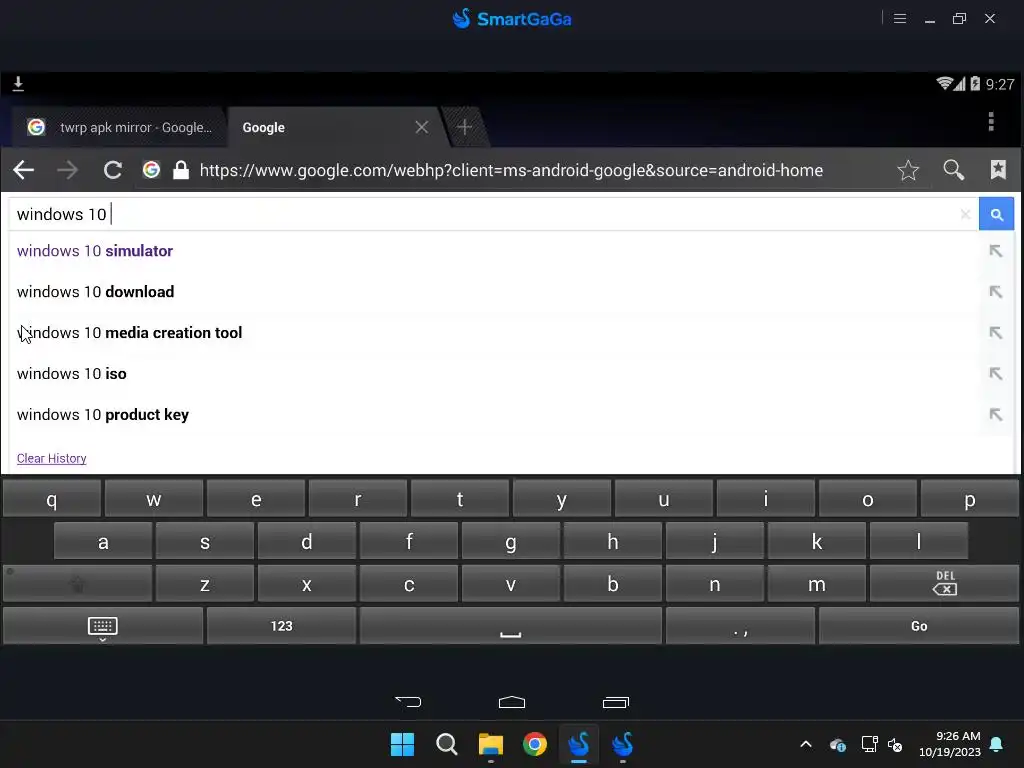Toggle the shift key on keyboard
This screenshot has height=768, width=1024.
[78, 583]
